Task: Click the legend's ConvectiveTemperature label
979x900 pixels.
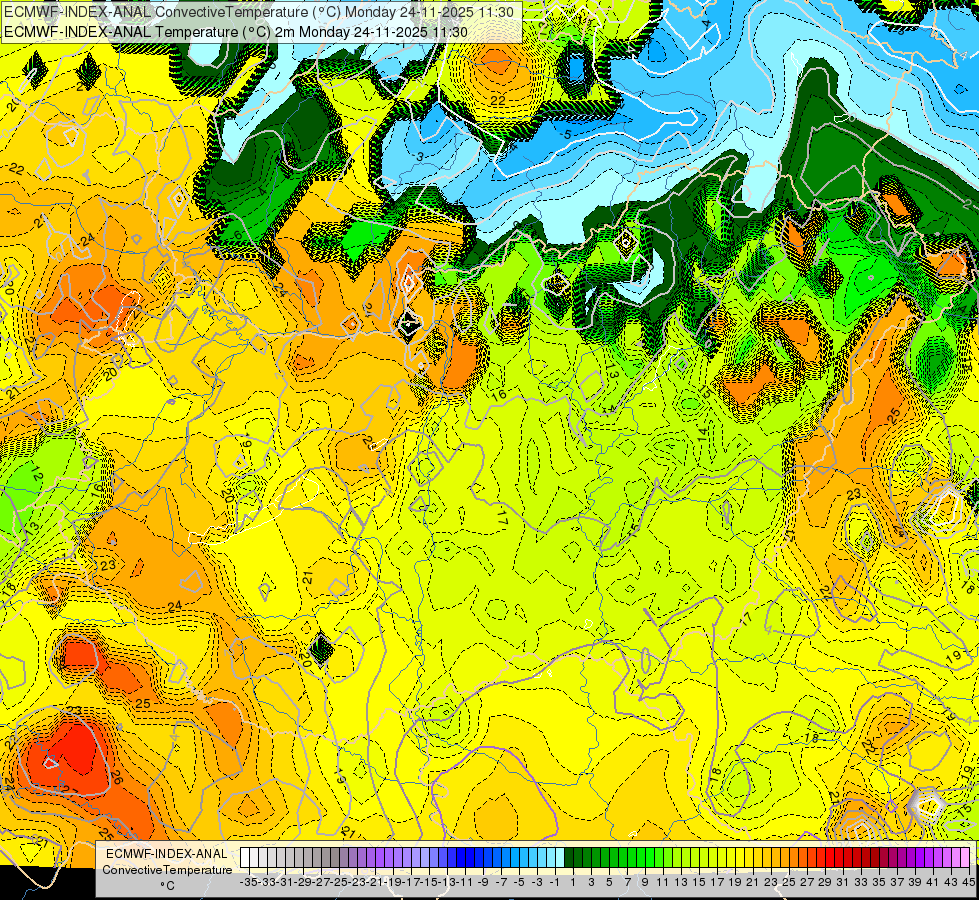Action: [167, 869]
